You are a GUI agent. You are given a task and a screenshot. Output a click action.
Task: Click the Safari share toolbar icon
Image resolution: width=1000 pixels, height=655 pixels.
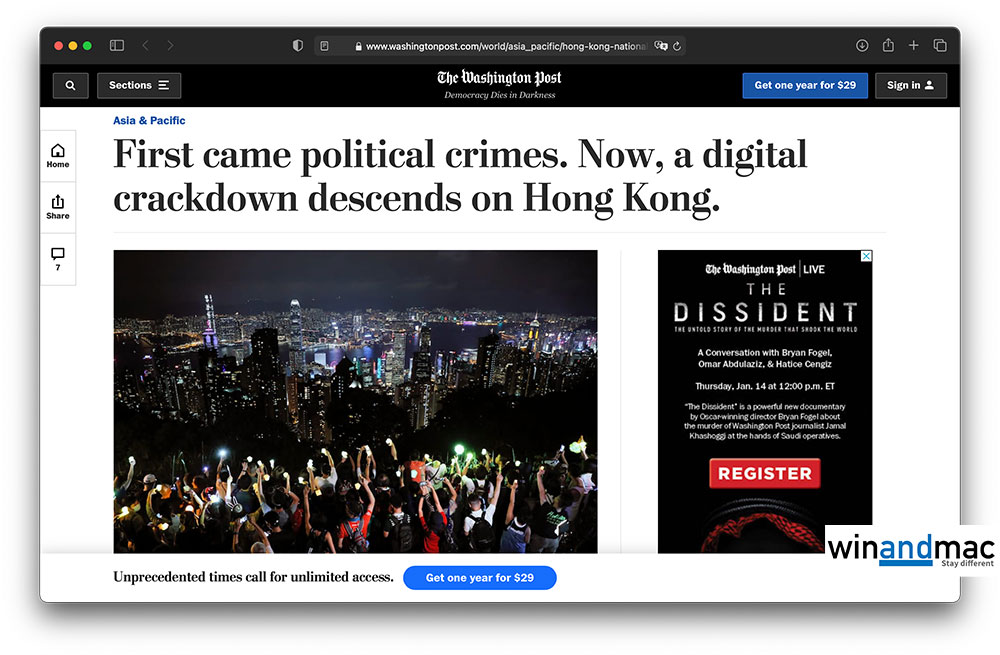(888, 45)
